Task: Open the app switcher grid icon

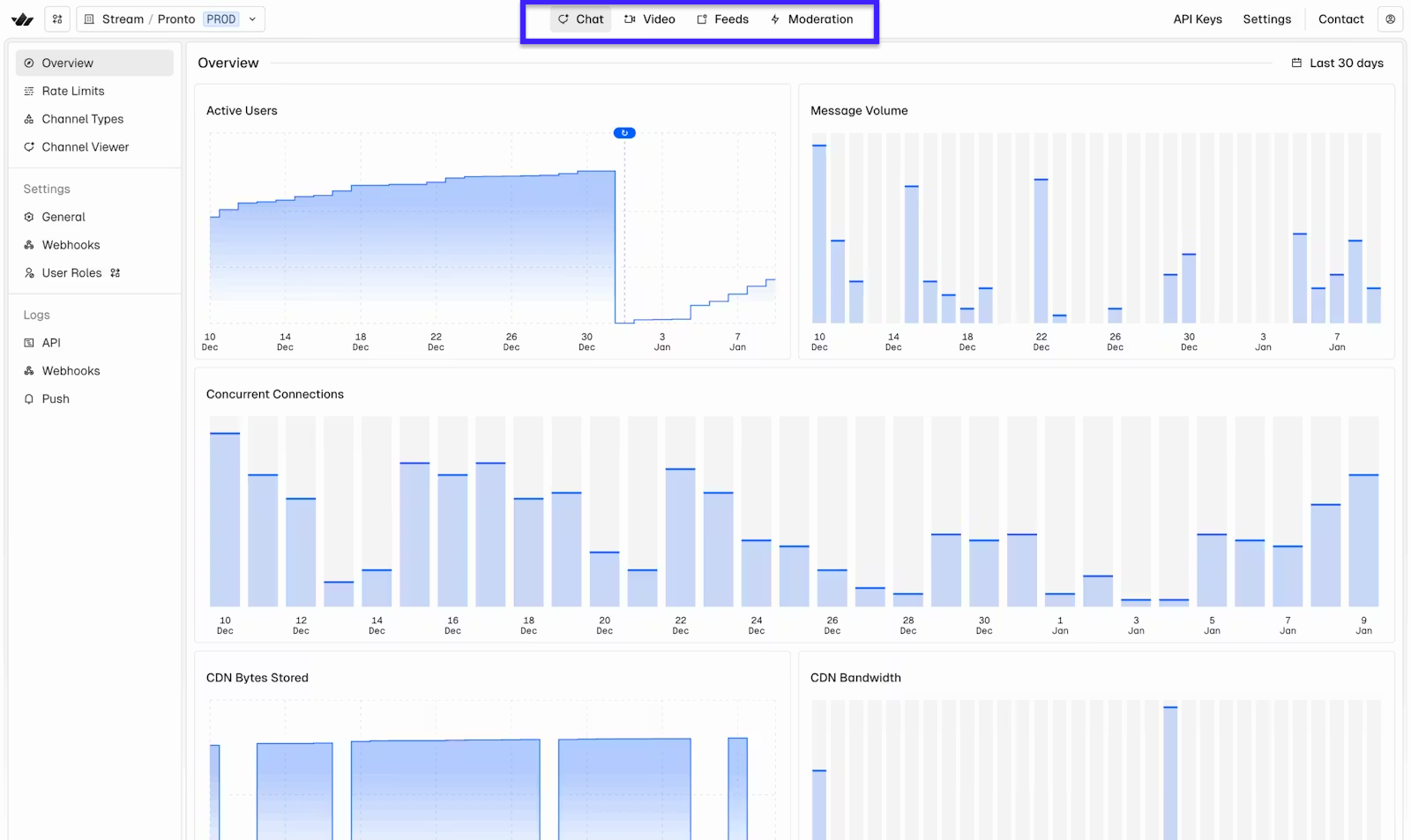Action: click(x=57, y=19)
